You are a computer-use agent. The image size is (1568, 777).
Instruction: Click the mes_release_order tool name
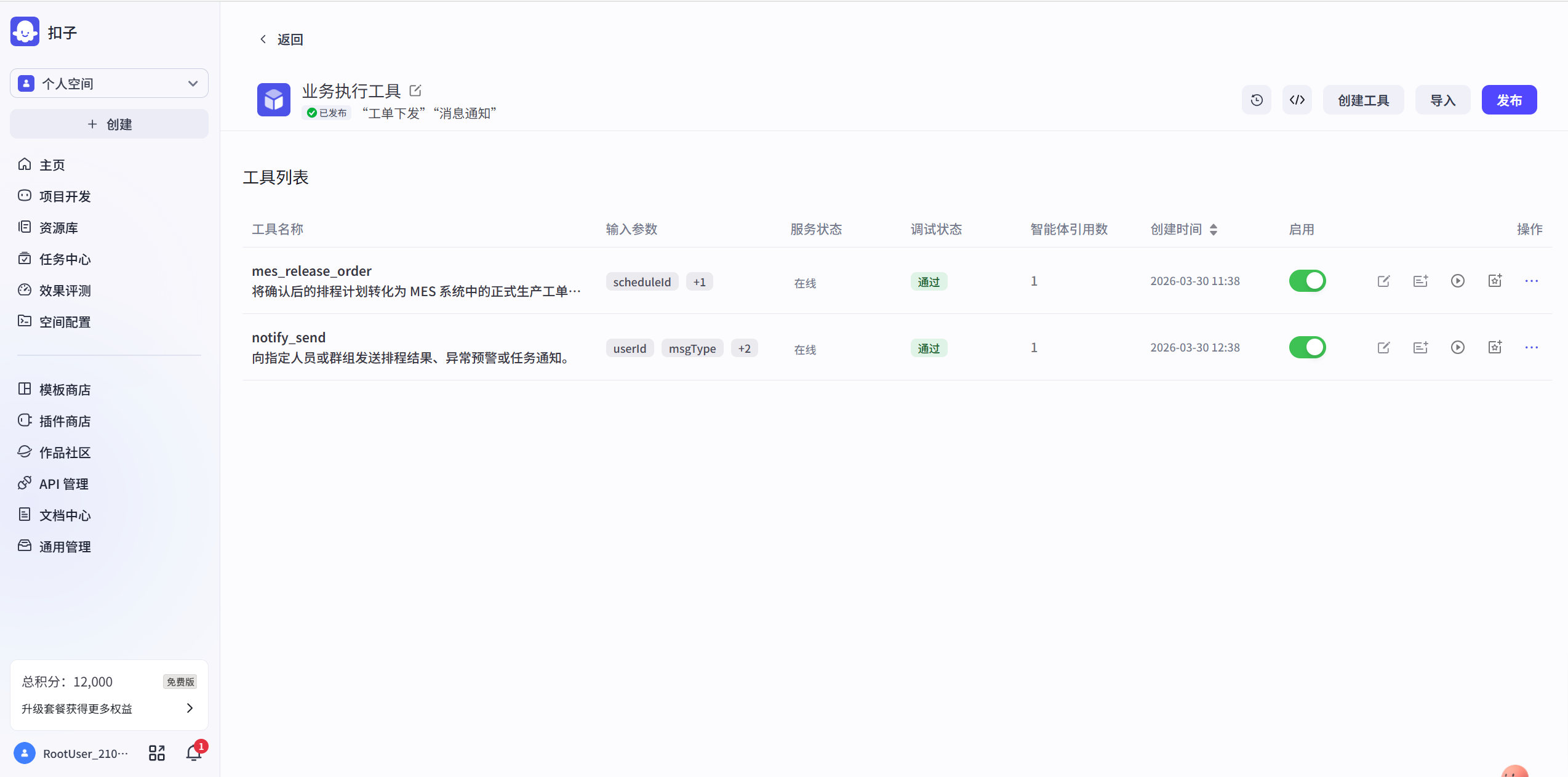pyautogui.click(x=311, y=271)
